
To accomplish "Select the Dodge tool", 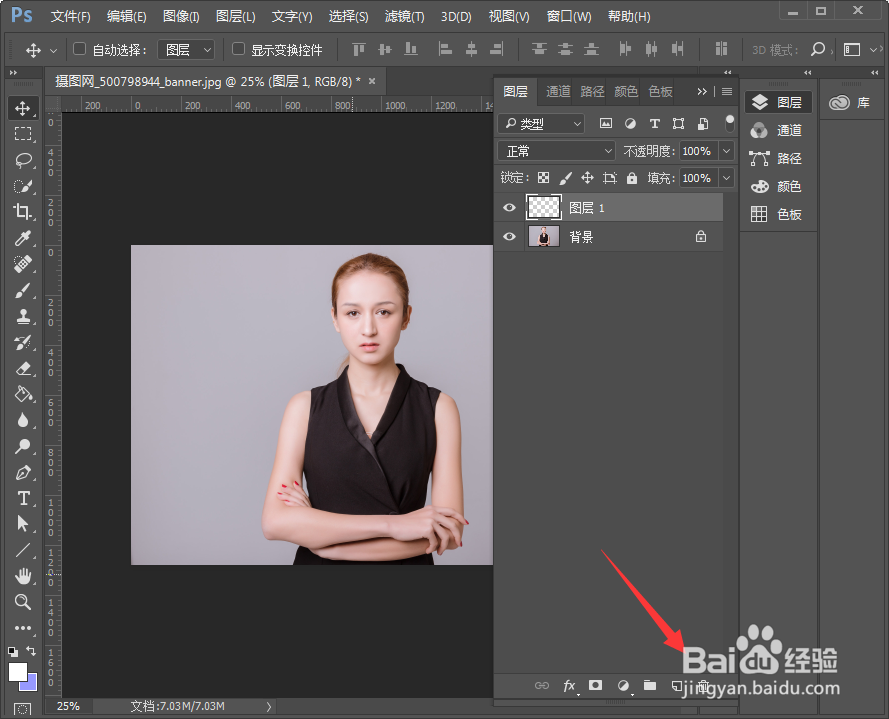I will 23,446.
